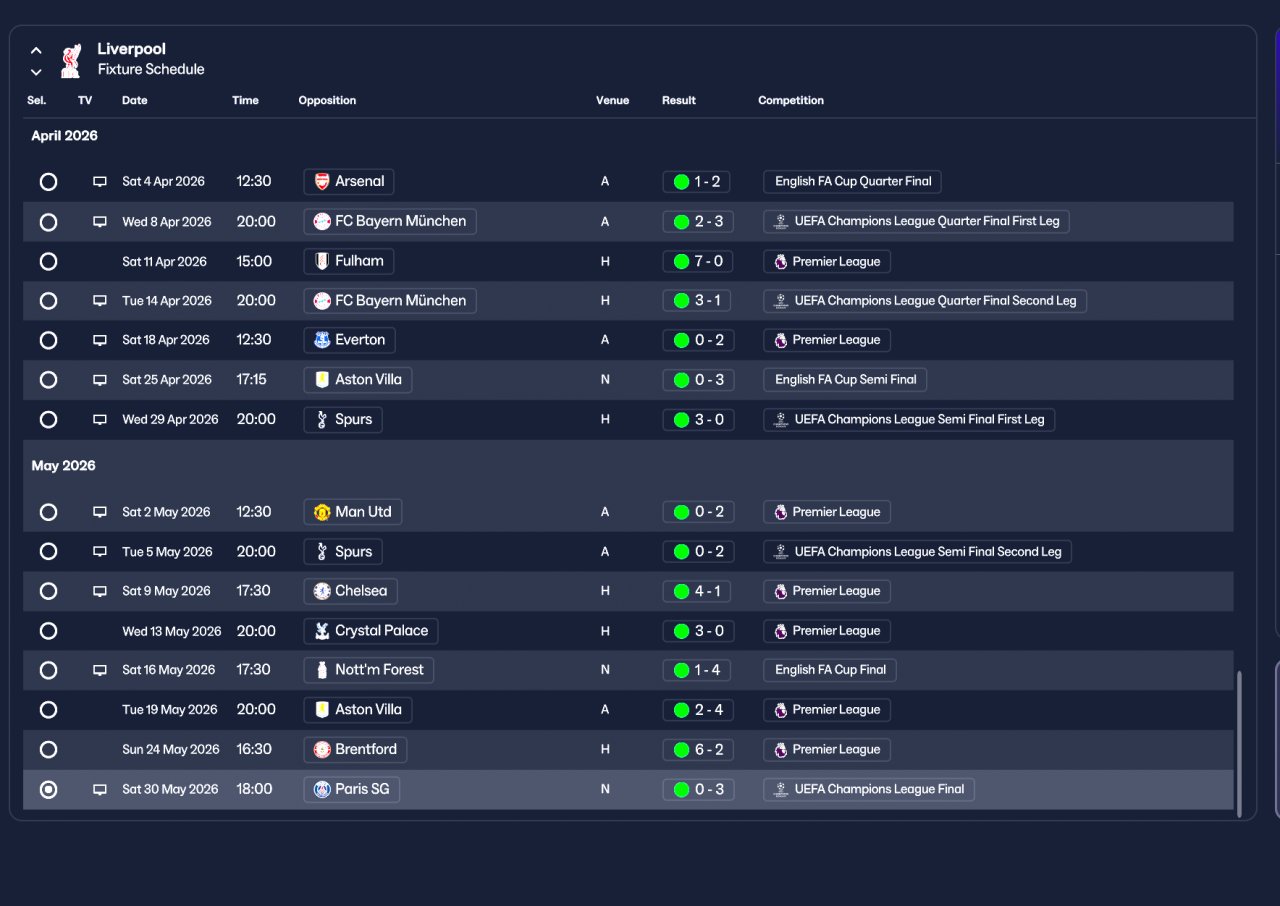Click the Opposition column header
This screenshot has height=906, width=1280.
click(x=327, y=100)
